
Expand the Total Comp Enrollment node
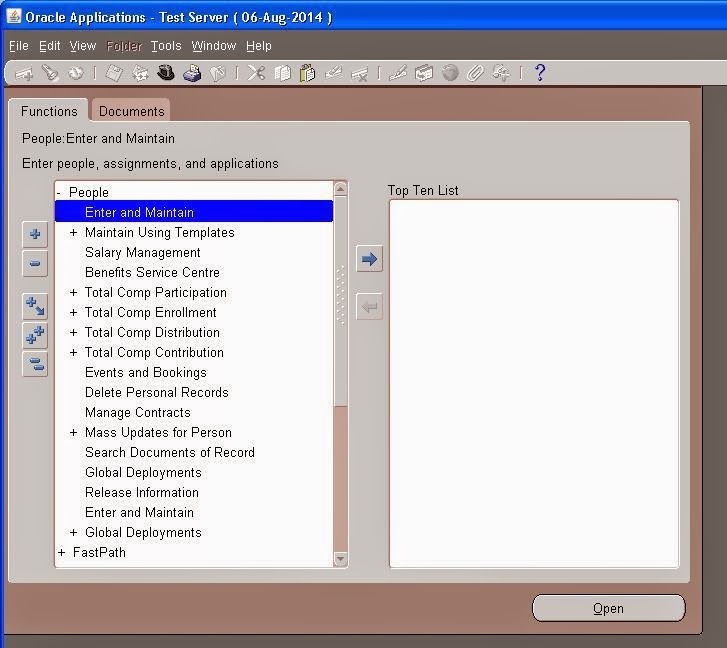73,312
